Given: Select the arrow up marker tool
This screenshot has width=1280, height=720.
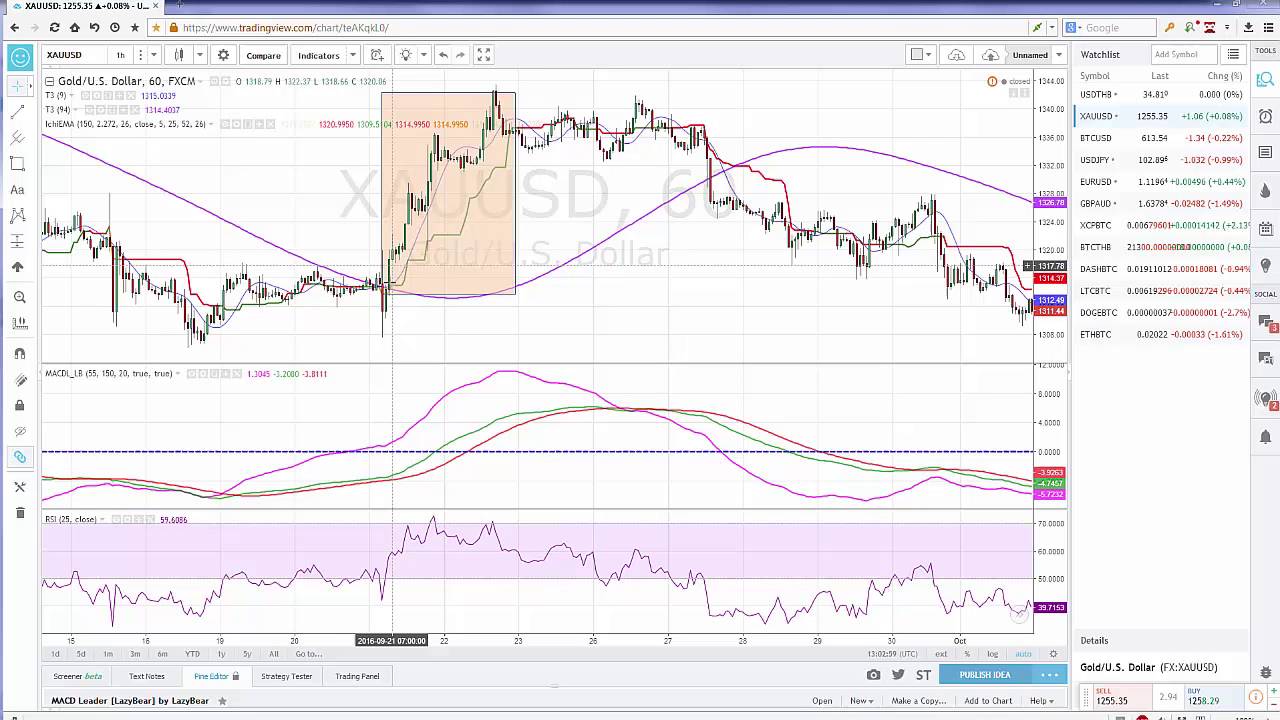Looking at the screenshot, I should [18, 267].
